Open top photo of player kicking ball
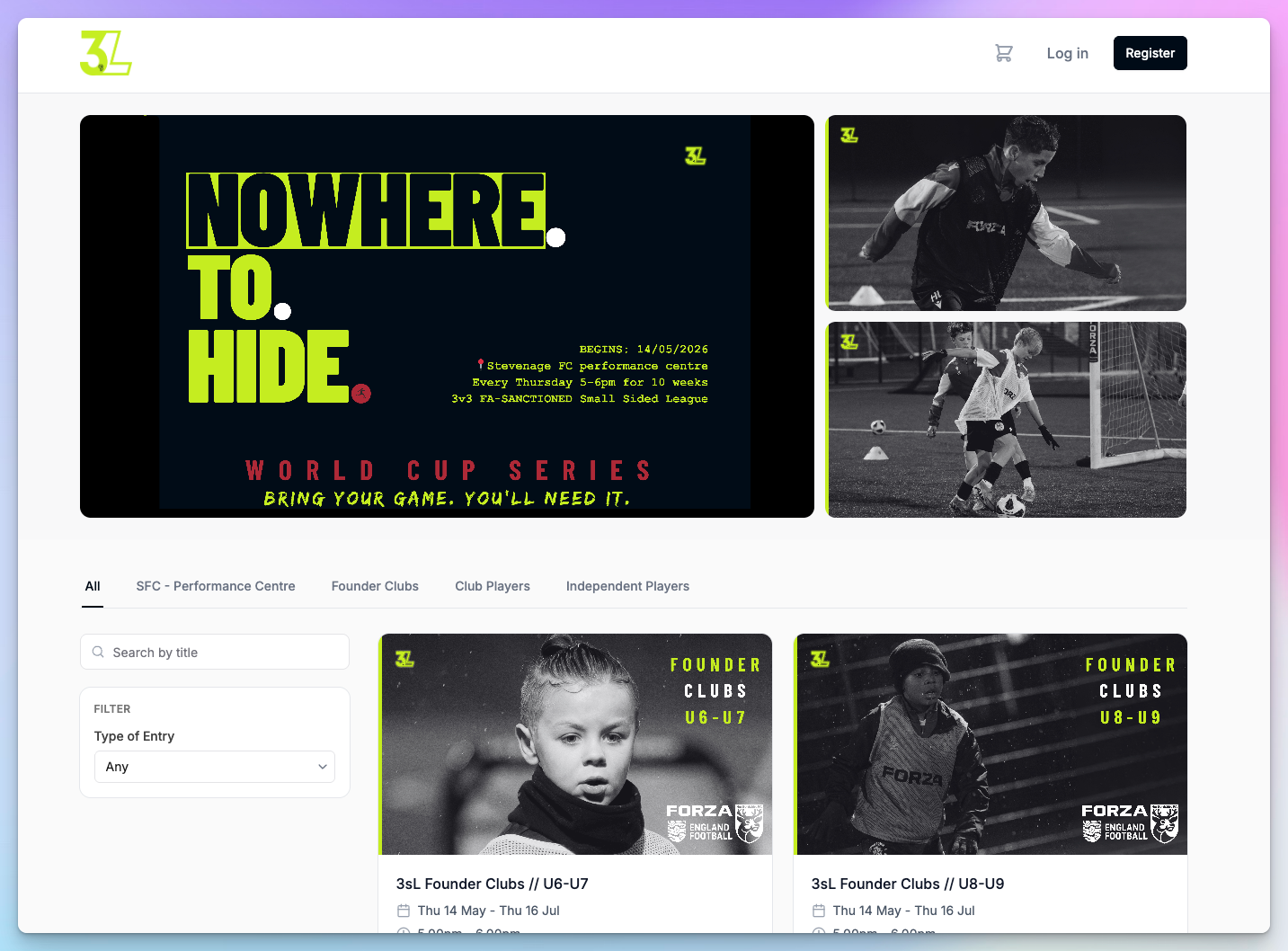Image resolution: width=1288 pixels, height=951 pixels. point(1006,213)
